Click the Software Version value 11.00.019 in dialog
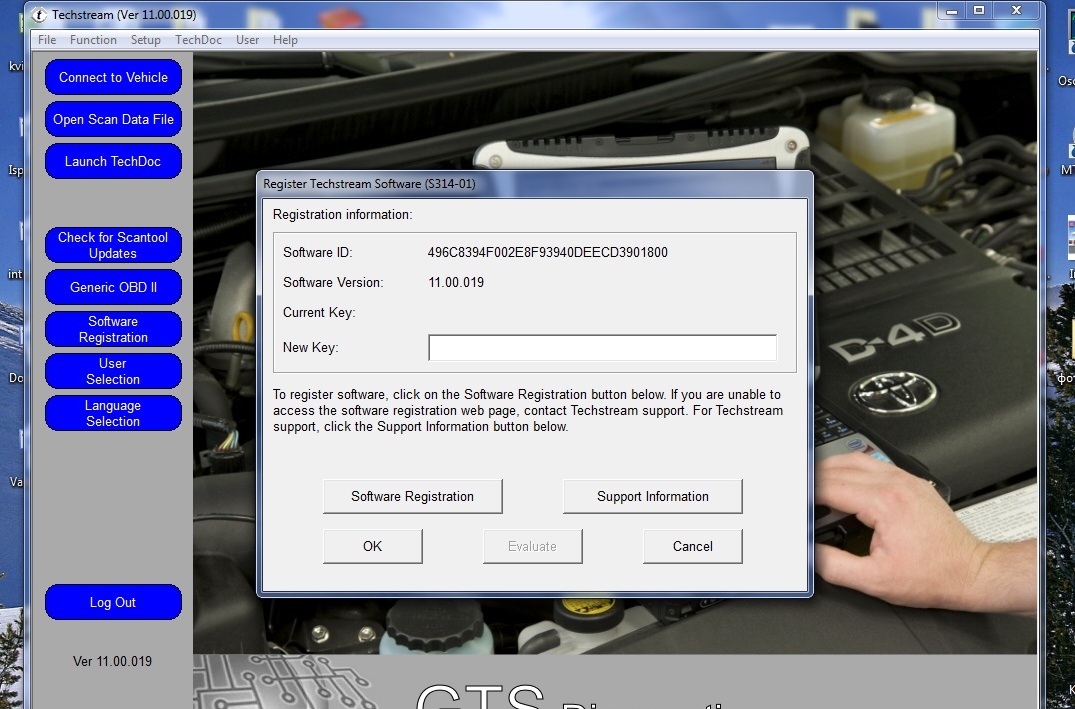This screenshot has width=1075, height=709. [x=456, y=283]
